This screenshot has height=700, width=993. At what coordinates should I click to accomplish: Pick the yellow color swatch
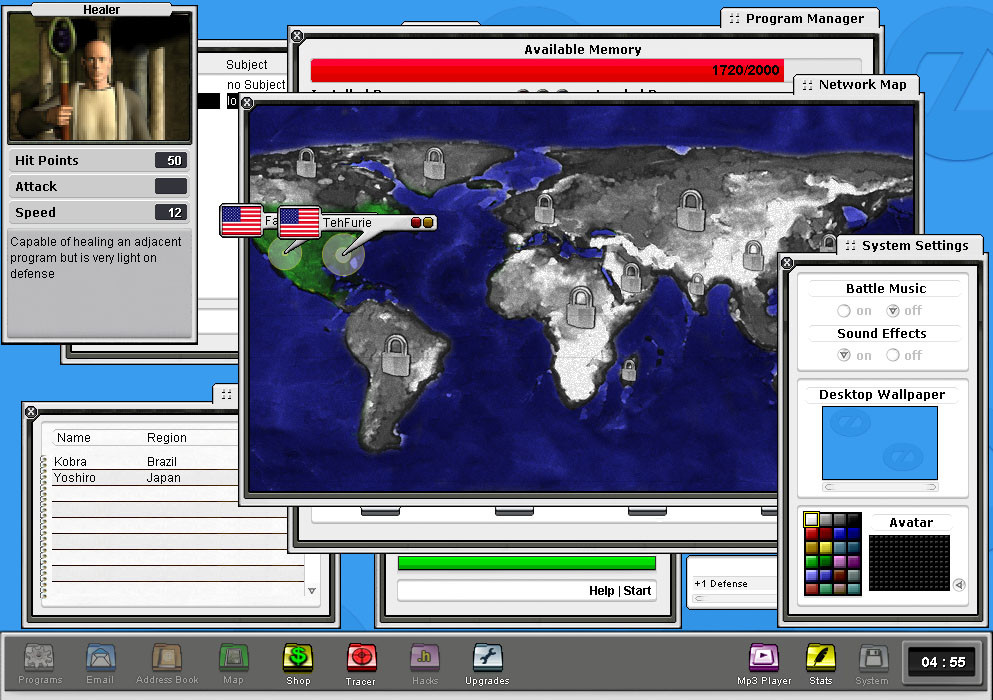tap(826, 548)
